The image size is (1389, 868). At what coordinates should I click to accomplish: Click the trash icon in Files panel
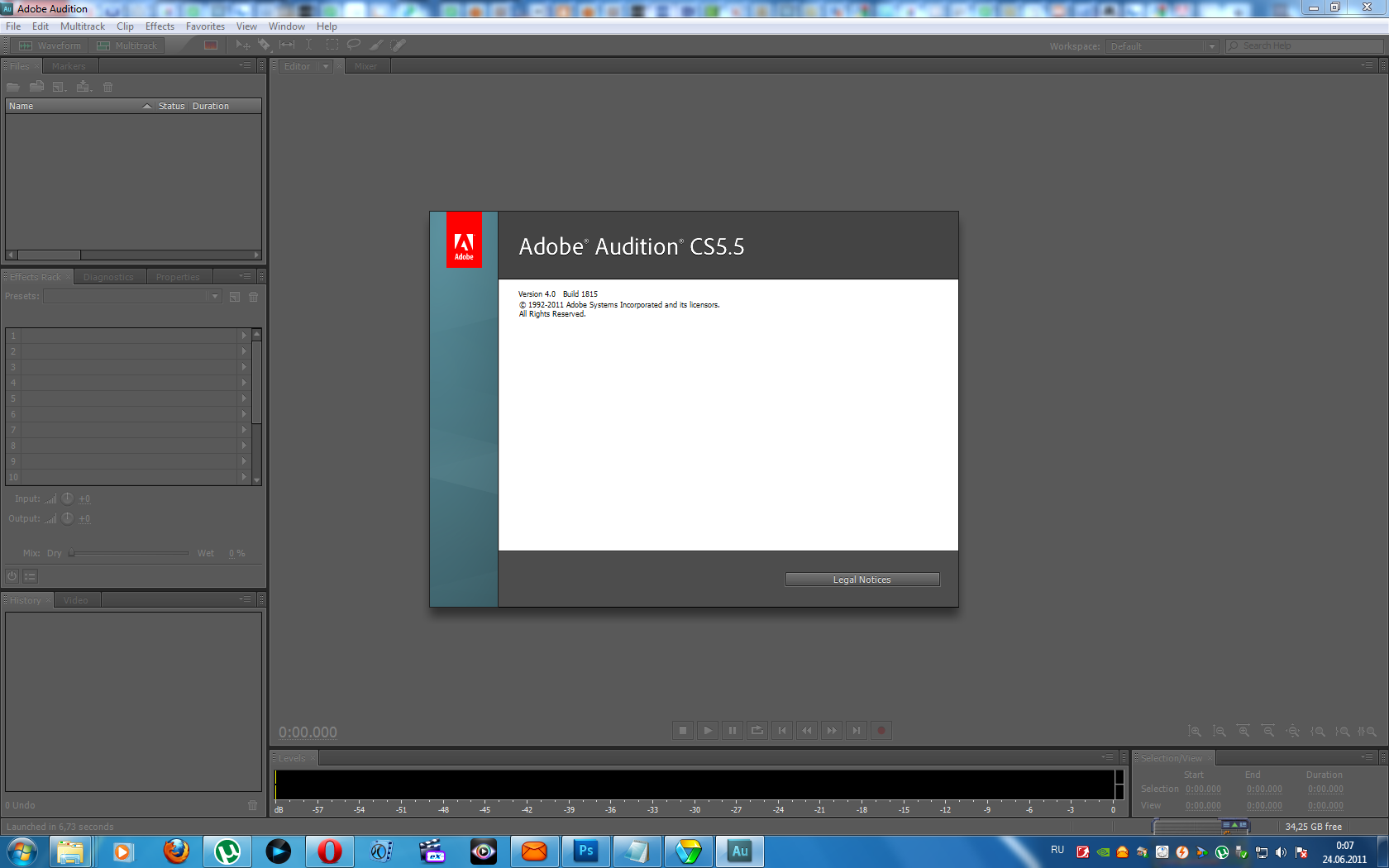click(107, 87)
